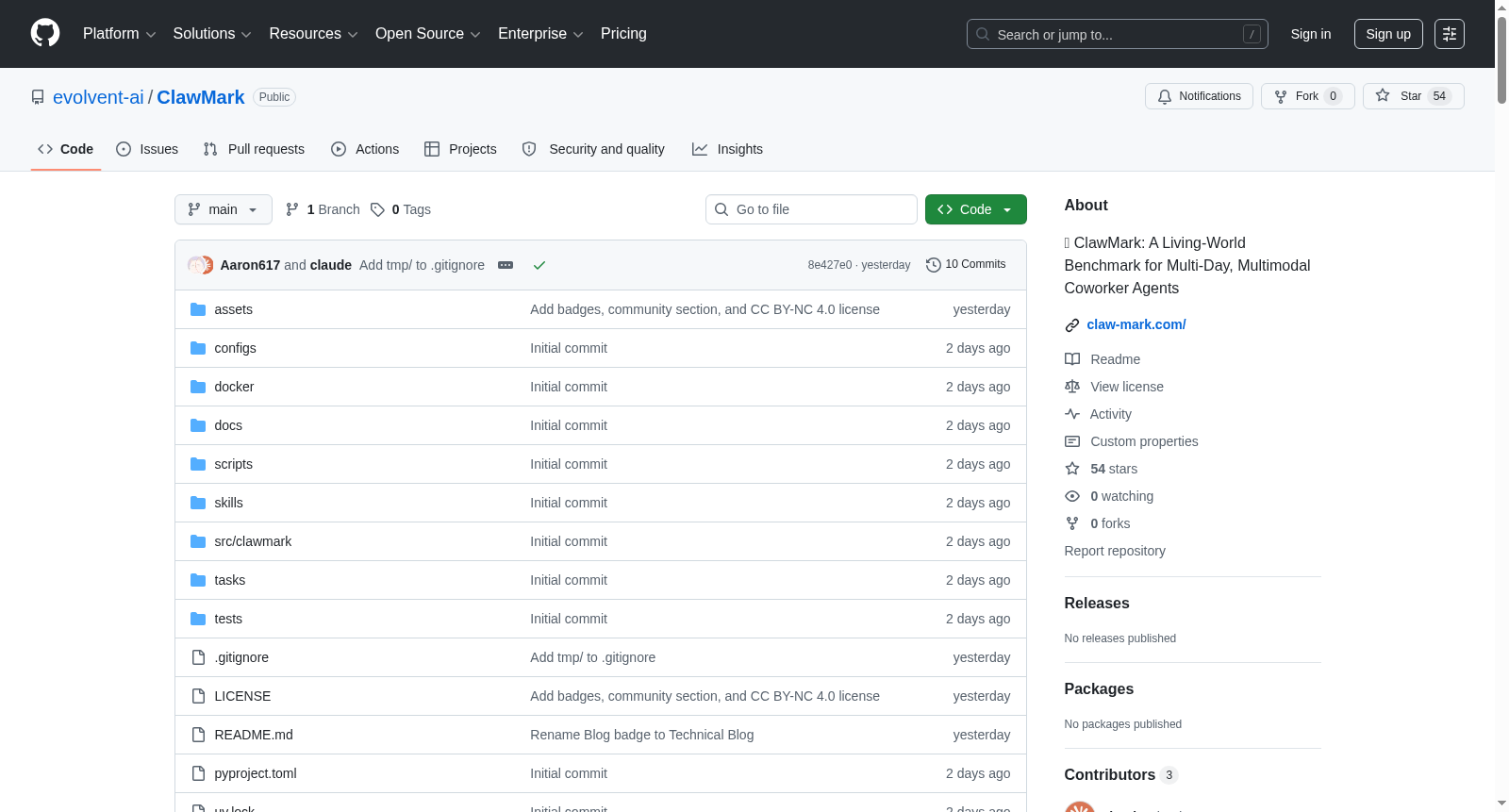Click the Notifications button
The height and width of the screenshot is (812, 1509).
(1199, 96)
